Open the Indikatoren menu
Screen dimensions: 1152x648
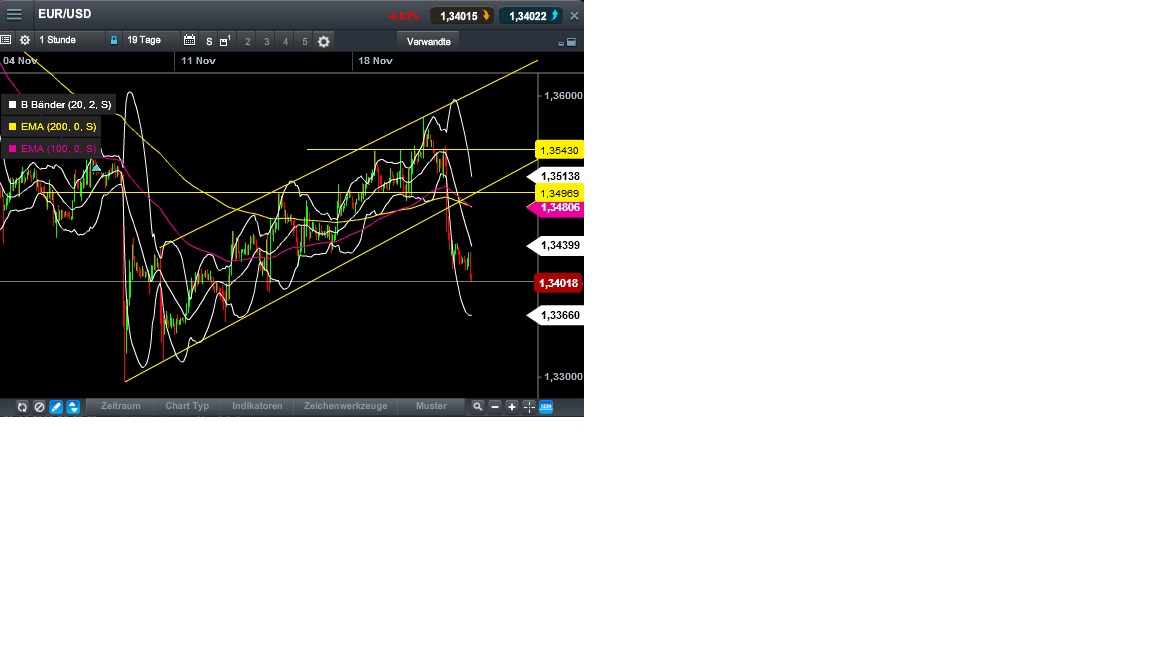click(256, 406)
